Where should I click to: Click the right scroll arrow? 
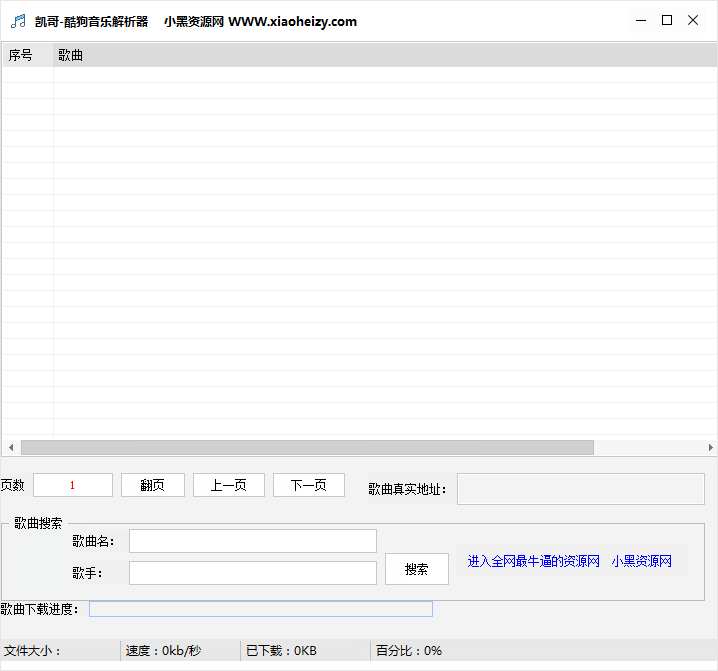pyautogui.click(x=710, y=447)
